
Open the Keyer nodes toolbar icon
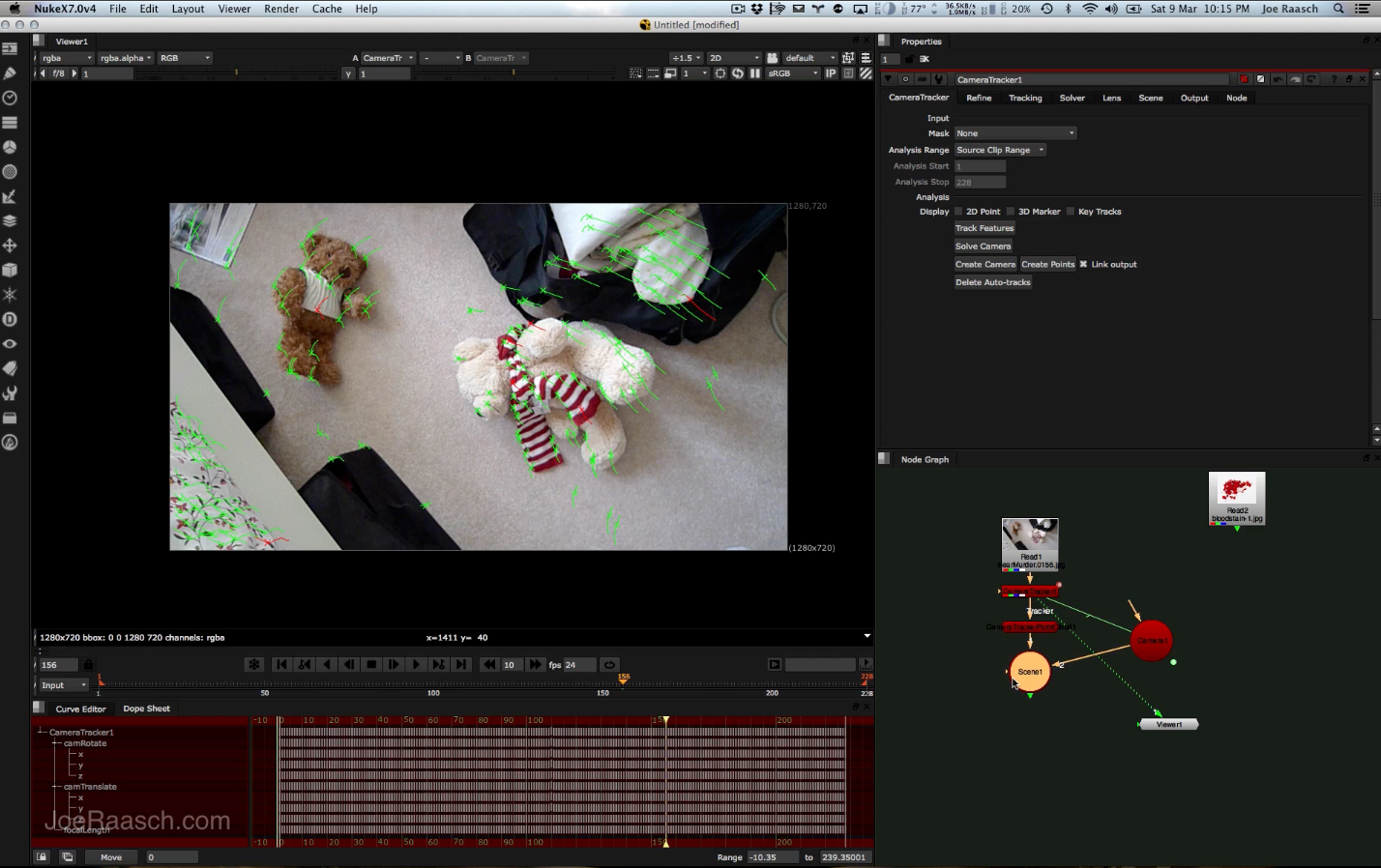[10, 196]
